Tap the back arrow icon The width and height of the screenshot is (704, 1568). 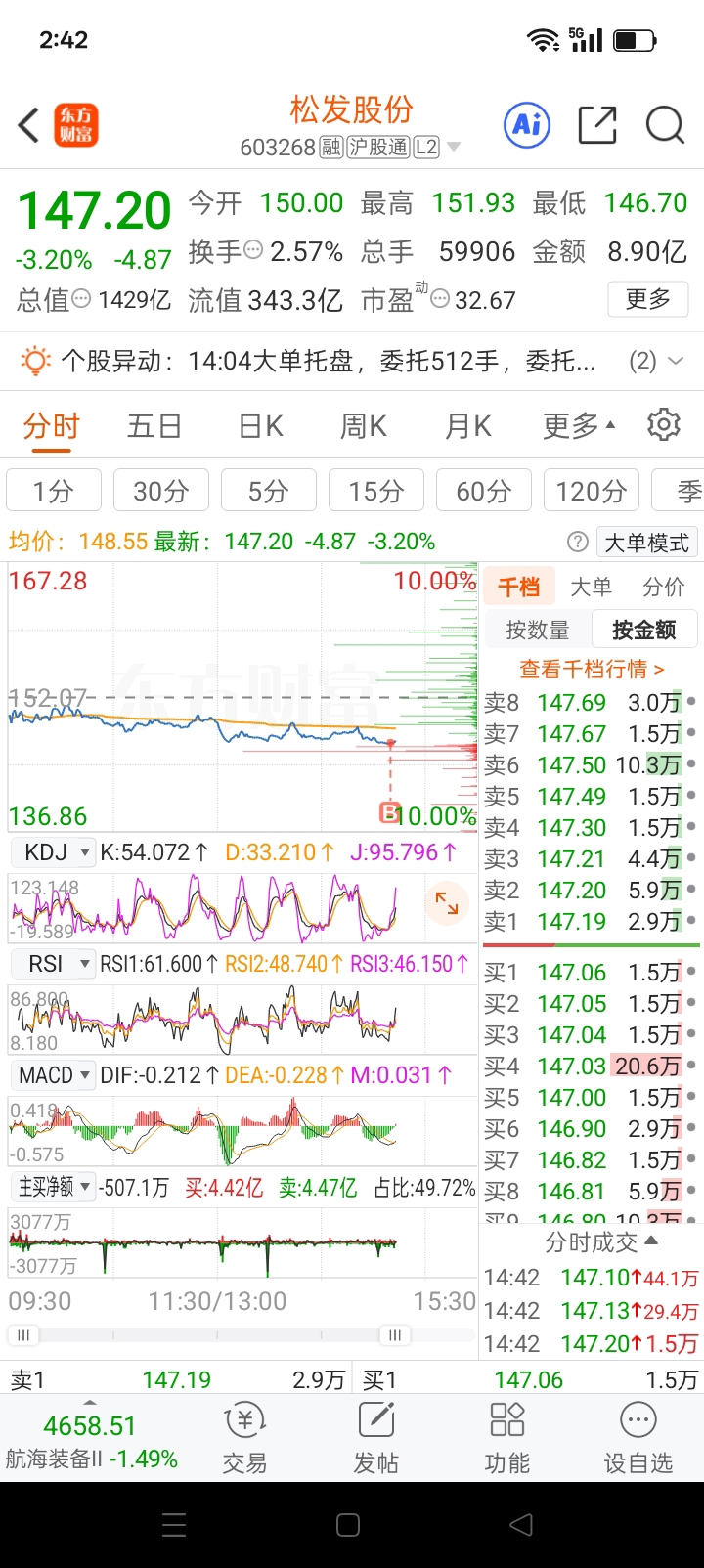coord(28,125)
